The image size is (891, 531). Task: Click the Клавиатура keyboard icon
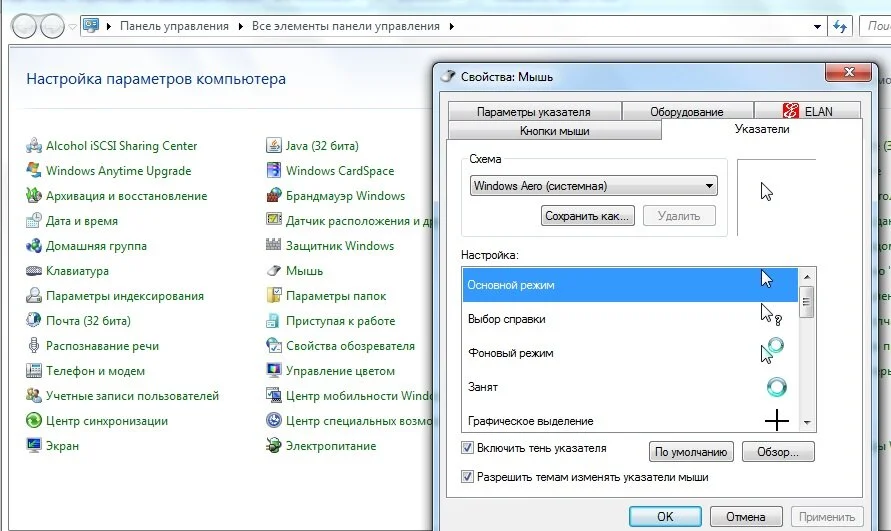coord(34,271)
